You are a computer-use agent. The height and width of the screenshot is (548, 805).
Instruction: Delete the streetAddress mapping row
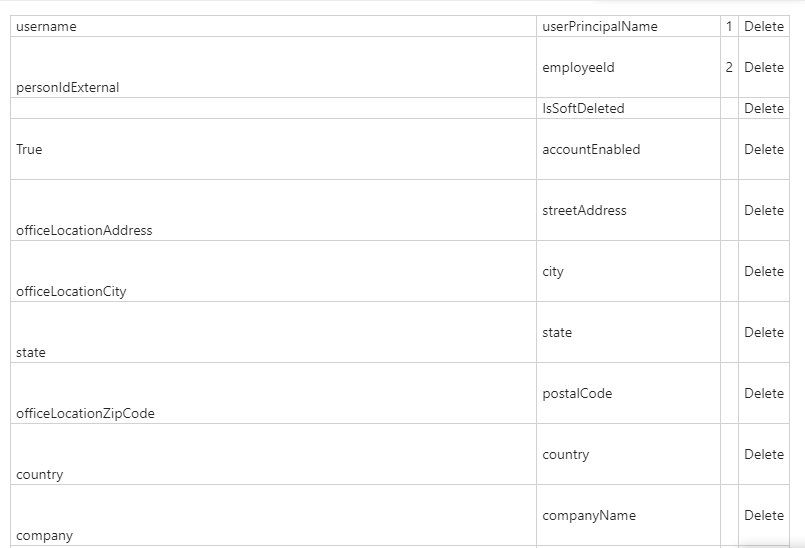click(763, 211)
